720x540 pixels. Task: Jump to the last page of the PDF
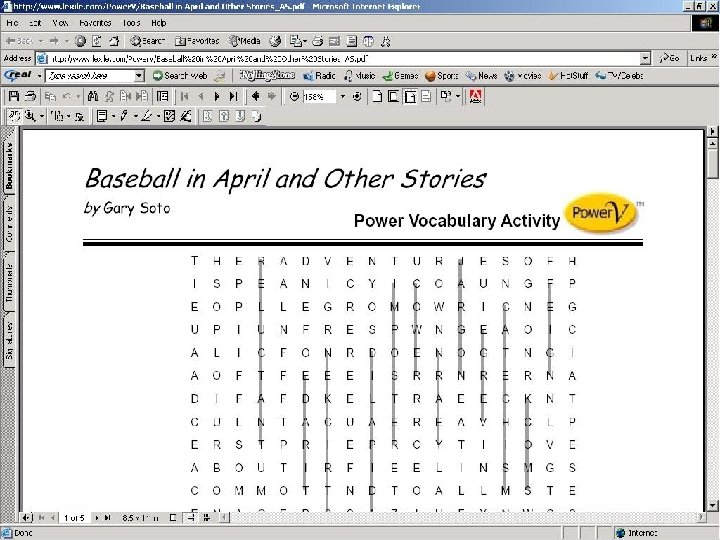[234, 96]
